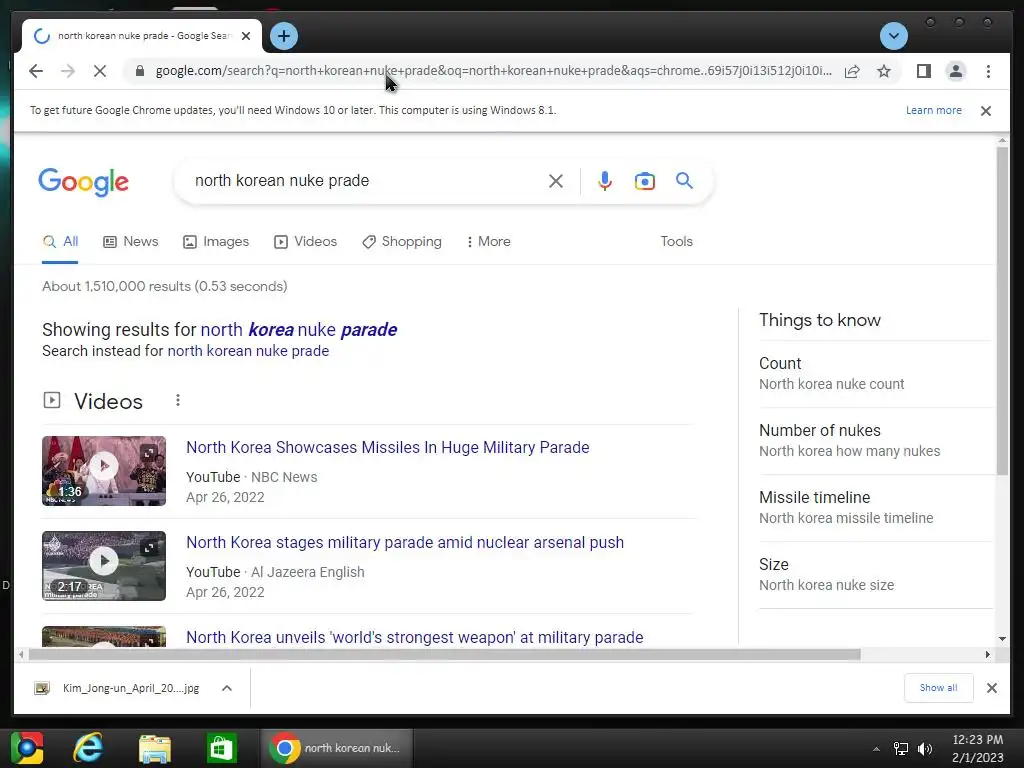1024x768 pixels.
Task: Close the downloads bar
Action: click(x=991, y=688)
